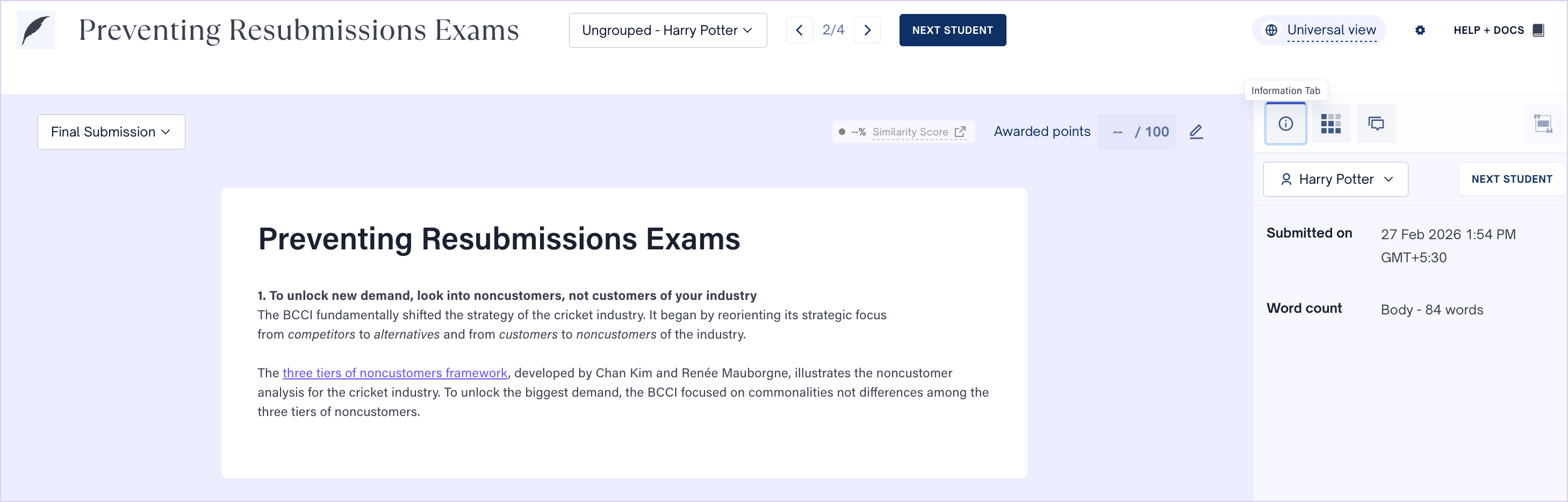Open the Similarity Score link
This screenshot has width=1568, height=502.
tap(909, 132)
